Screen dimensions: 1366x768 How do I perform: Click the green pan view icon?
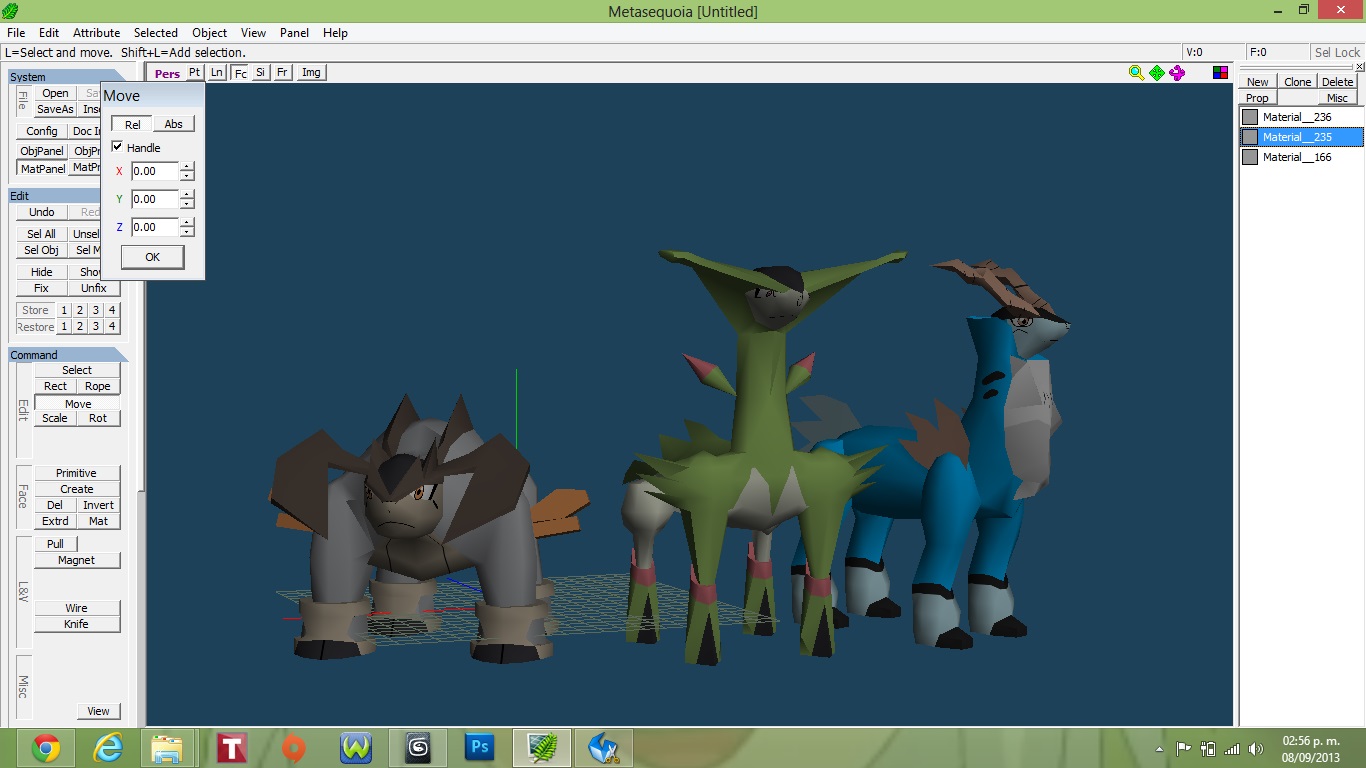click(x=1157, y=72)
